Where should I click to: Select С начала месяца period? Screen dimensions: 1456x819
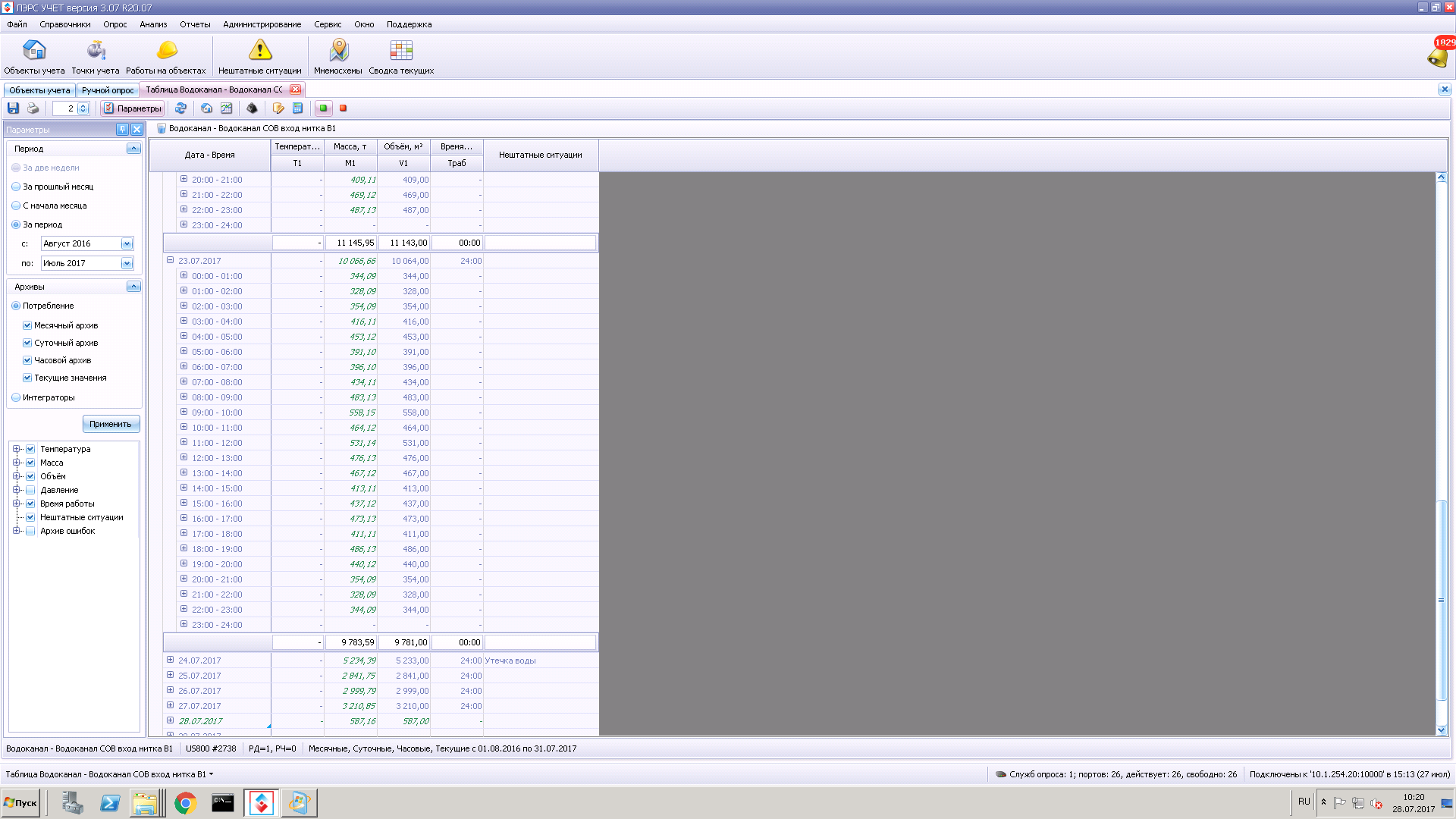(16, 206)
